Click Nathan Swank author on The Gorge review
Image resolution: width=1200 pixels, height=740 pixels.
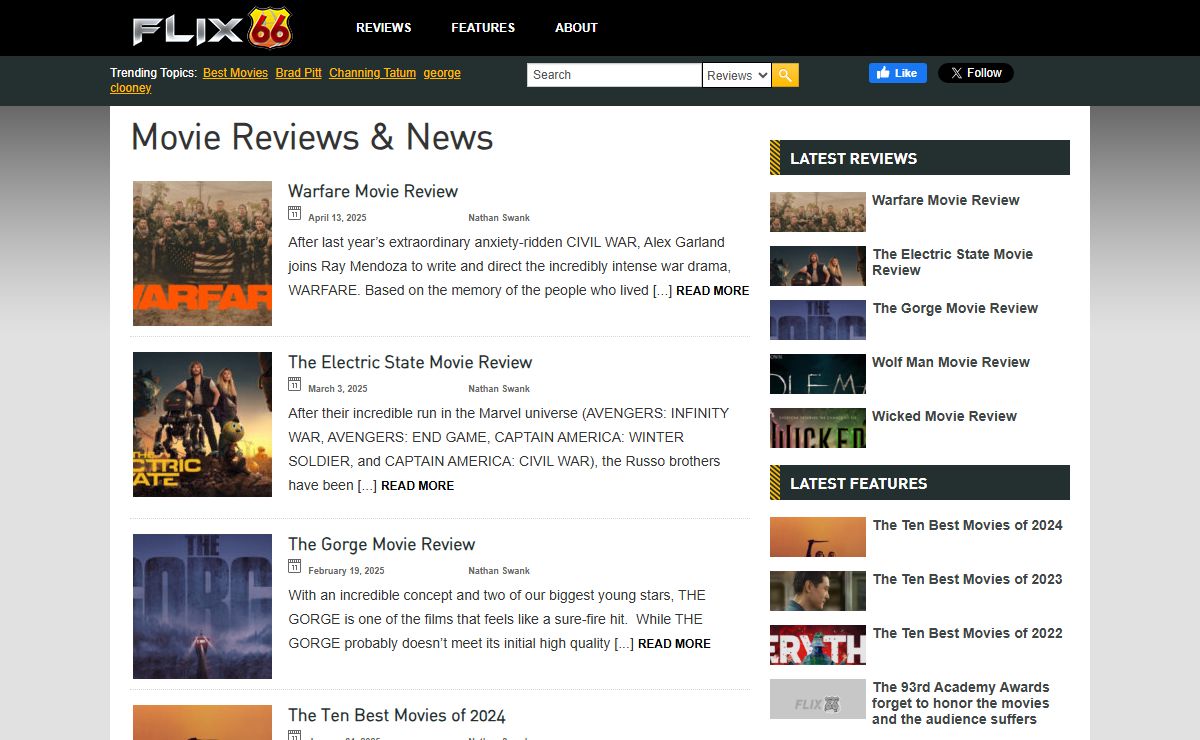click(x=499, y=571)
